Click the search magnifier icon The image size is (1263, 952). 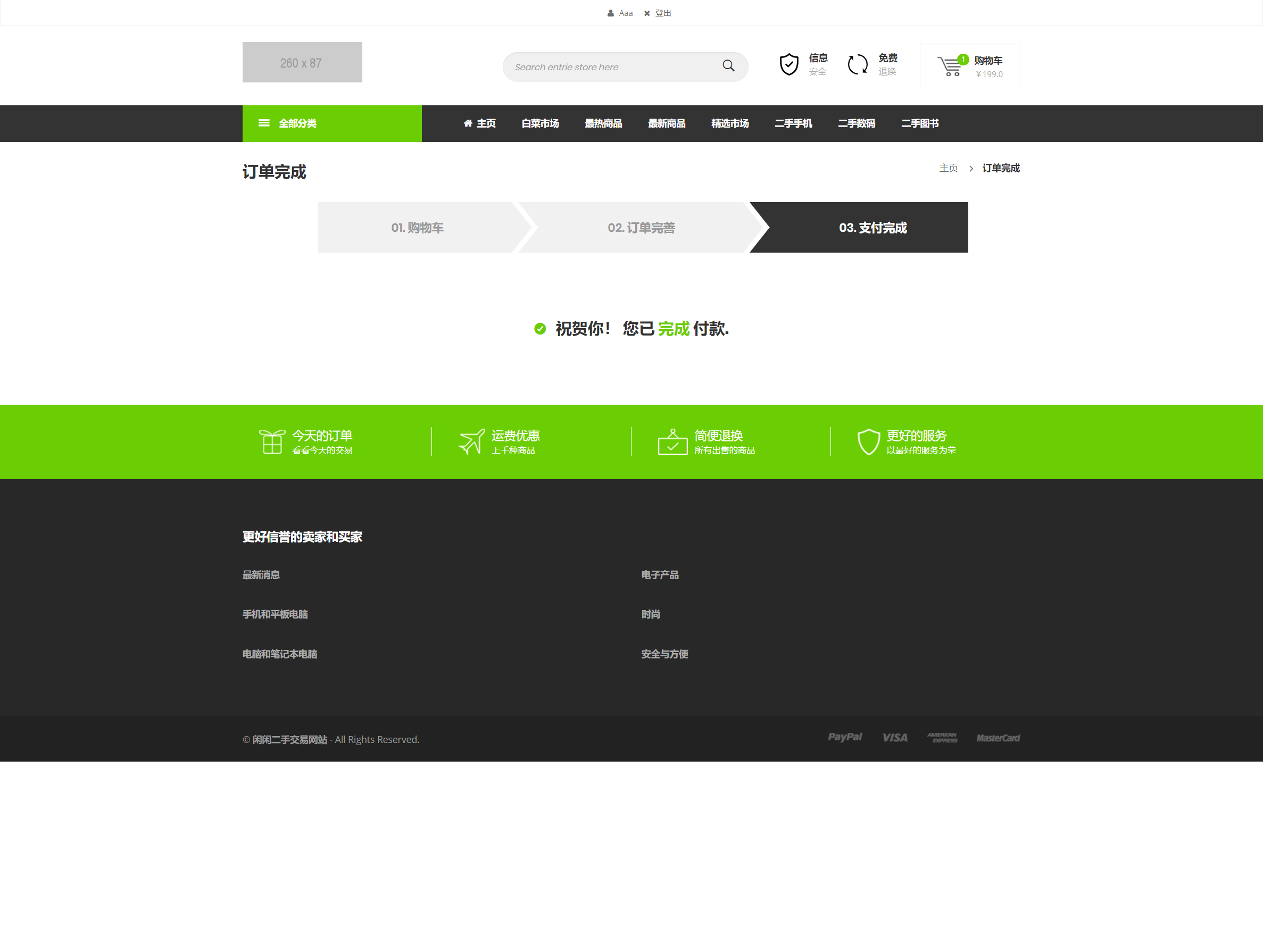coord(728,65)
